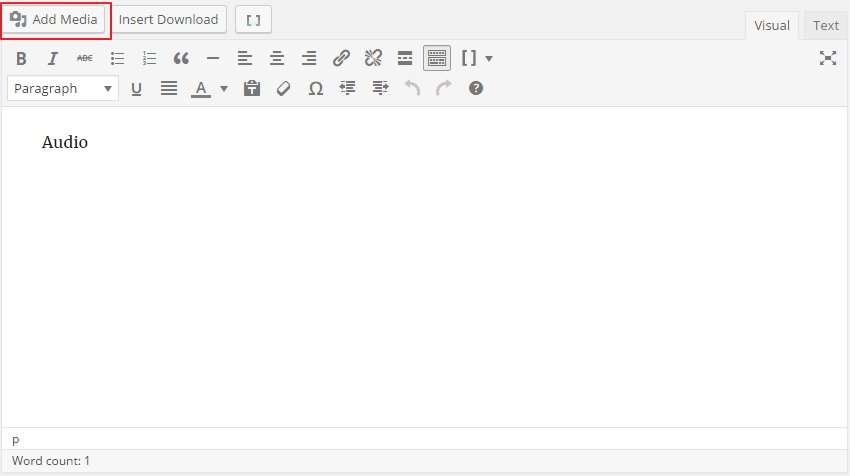Toggle the toolbar kitchen sink icon
Image resolution: width=850 pixels, height=476 pixels.
point(437,58)
